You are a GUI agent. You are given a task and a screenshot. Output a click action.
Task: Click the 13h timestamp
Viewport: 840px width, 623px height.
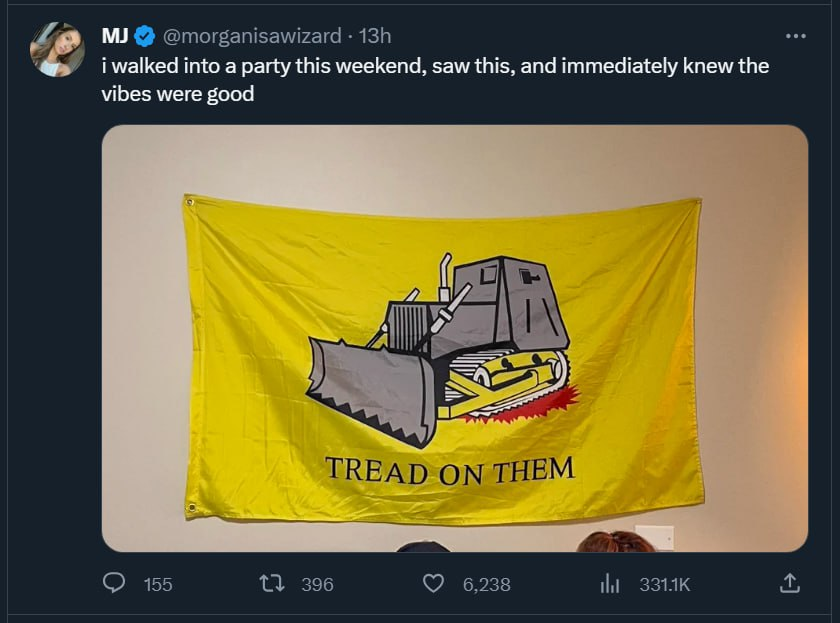[375, 36]
